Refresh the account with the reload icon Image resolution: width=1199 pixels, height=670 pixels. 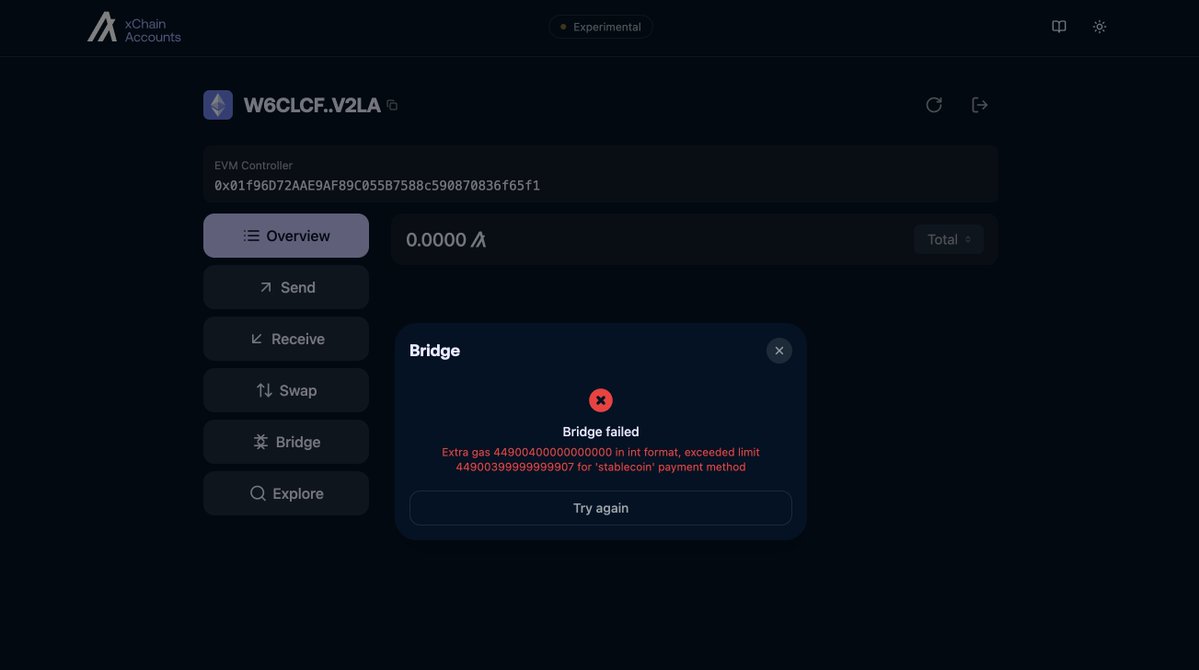pos(934,105)
